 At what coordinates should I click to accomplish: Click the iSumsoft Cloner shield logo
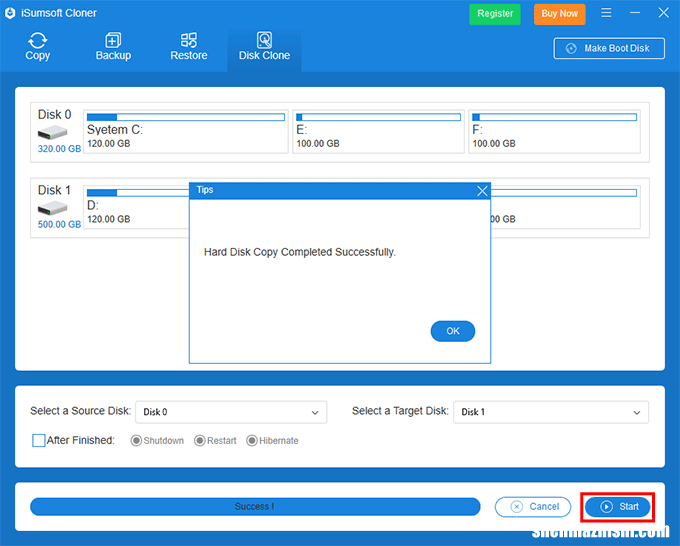(x=10, y=13)
